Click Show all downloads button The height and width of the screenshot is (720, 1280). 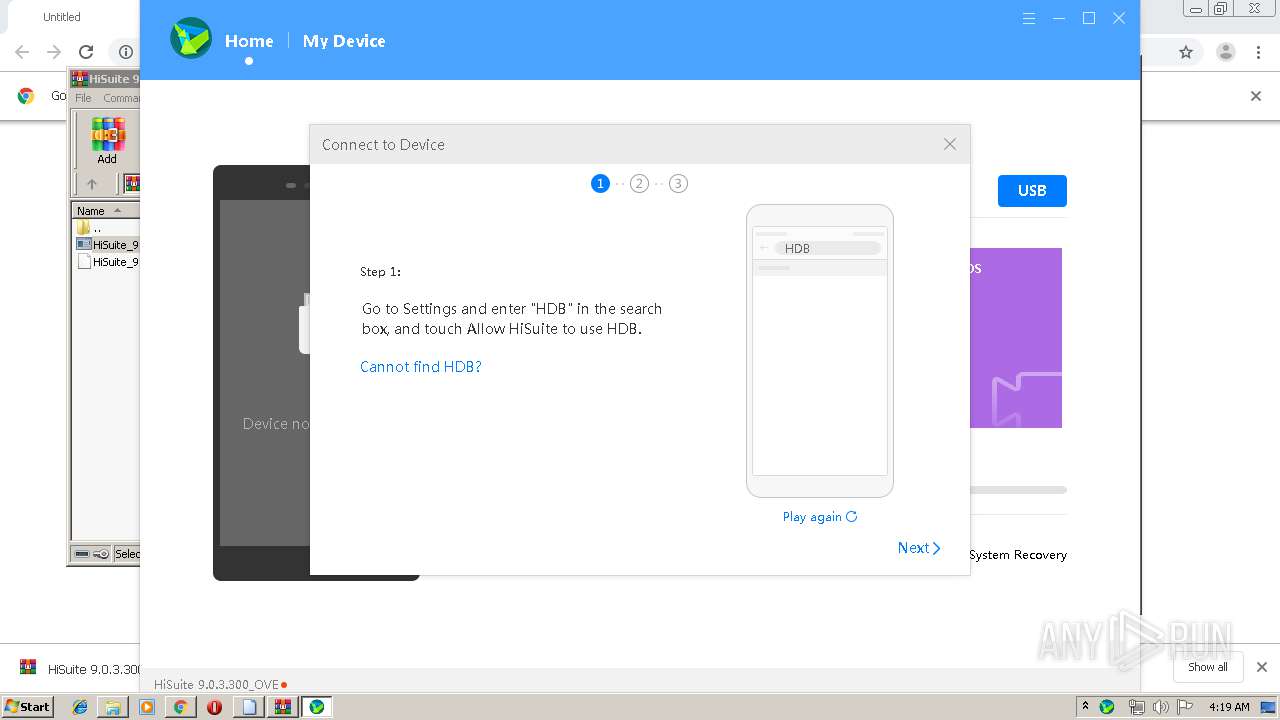click(1208, 667)
